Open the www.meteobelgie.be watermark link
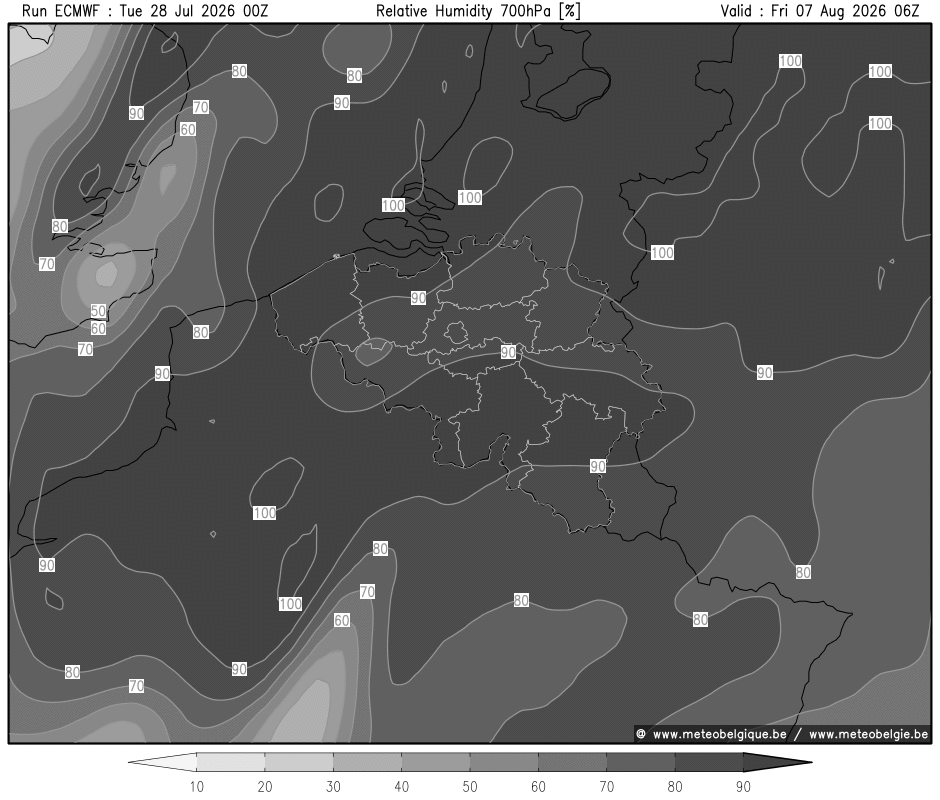940x800 pixels. point(868,734)
